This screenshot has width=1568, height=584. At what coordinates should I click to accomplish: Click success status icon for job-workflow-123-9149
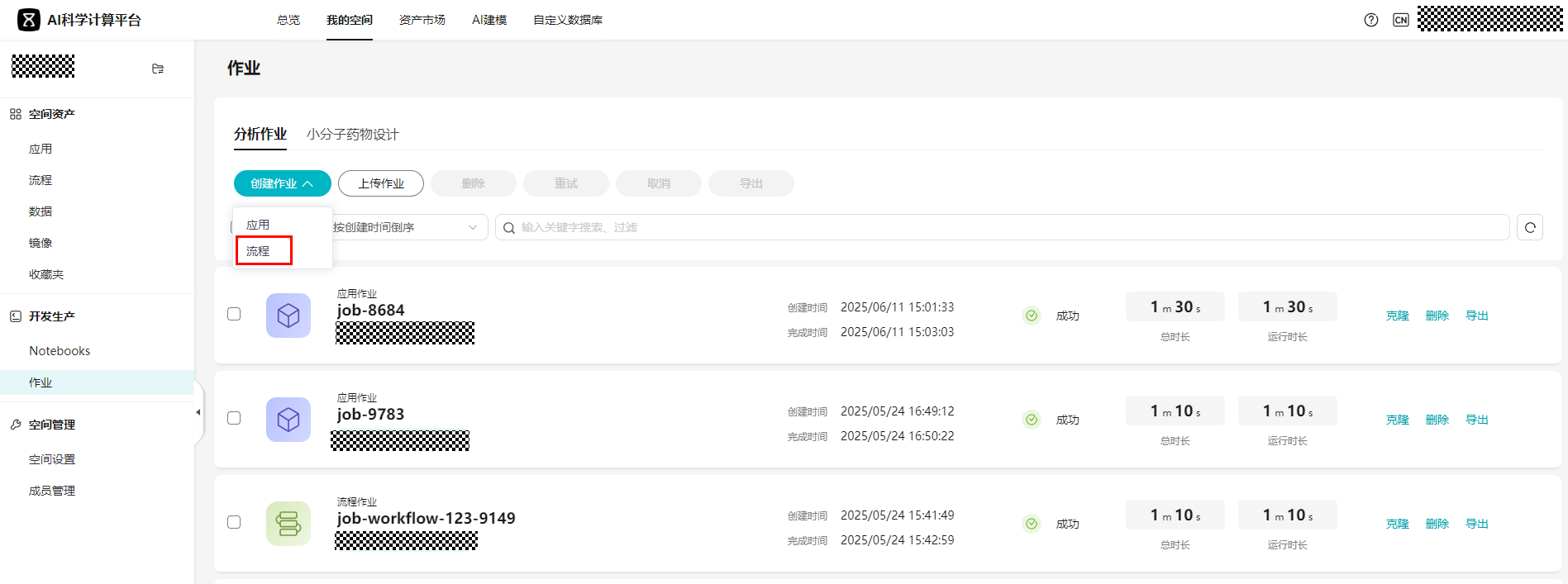[1032, 524]
